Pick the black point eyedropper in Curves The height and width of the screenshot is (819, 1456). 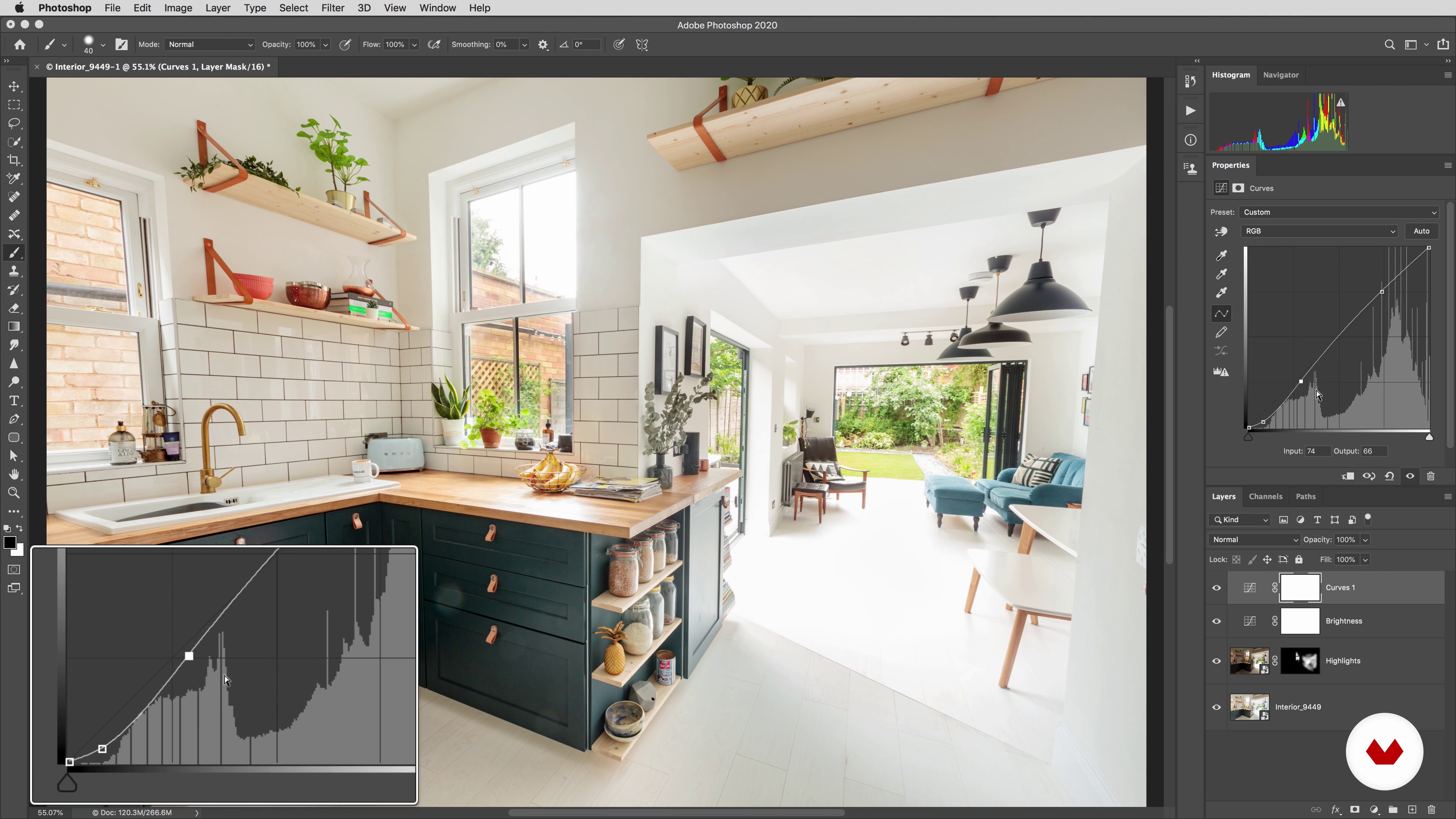[1221, 256]
